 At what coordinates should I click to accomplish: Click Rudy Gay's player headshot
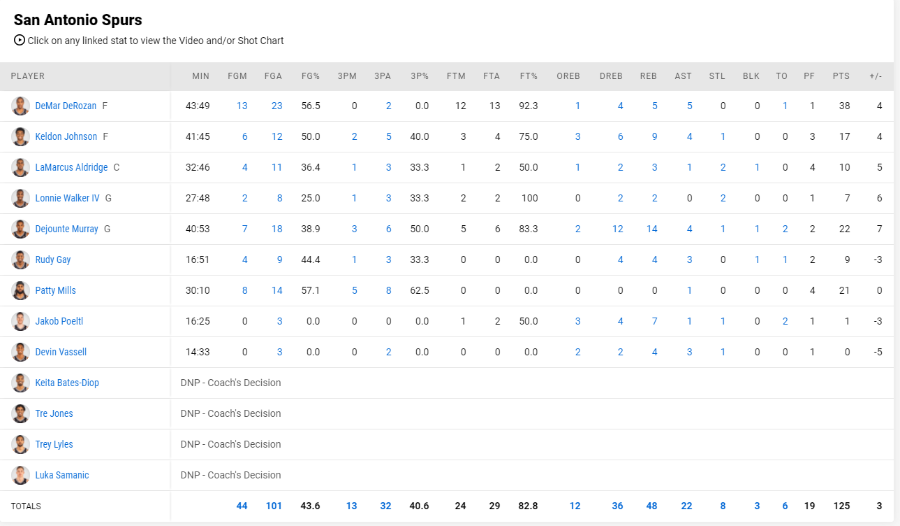pos(21,260)
